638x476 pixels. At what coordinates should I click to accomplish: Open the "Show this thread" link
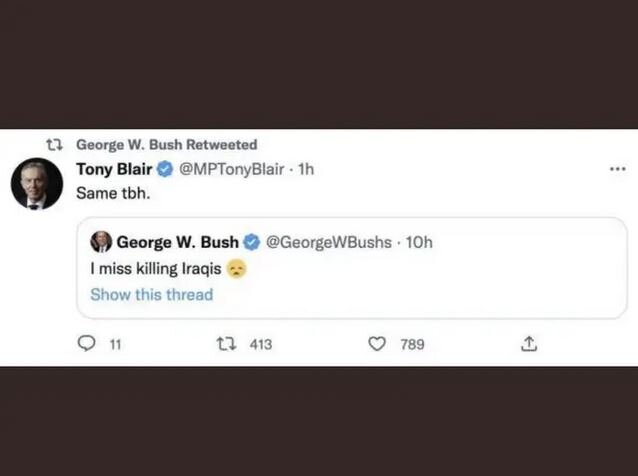(x=151, y=294)
